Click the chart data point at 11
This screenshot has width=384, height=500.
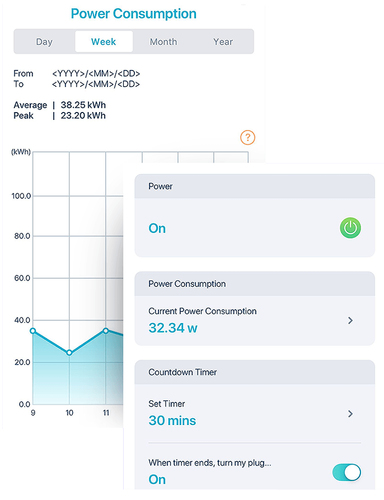[106, 331]
